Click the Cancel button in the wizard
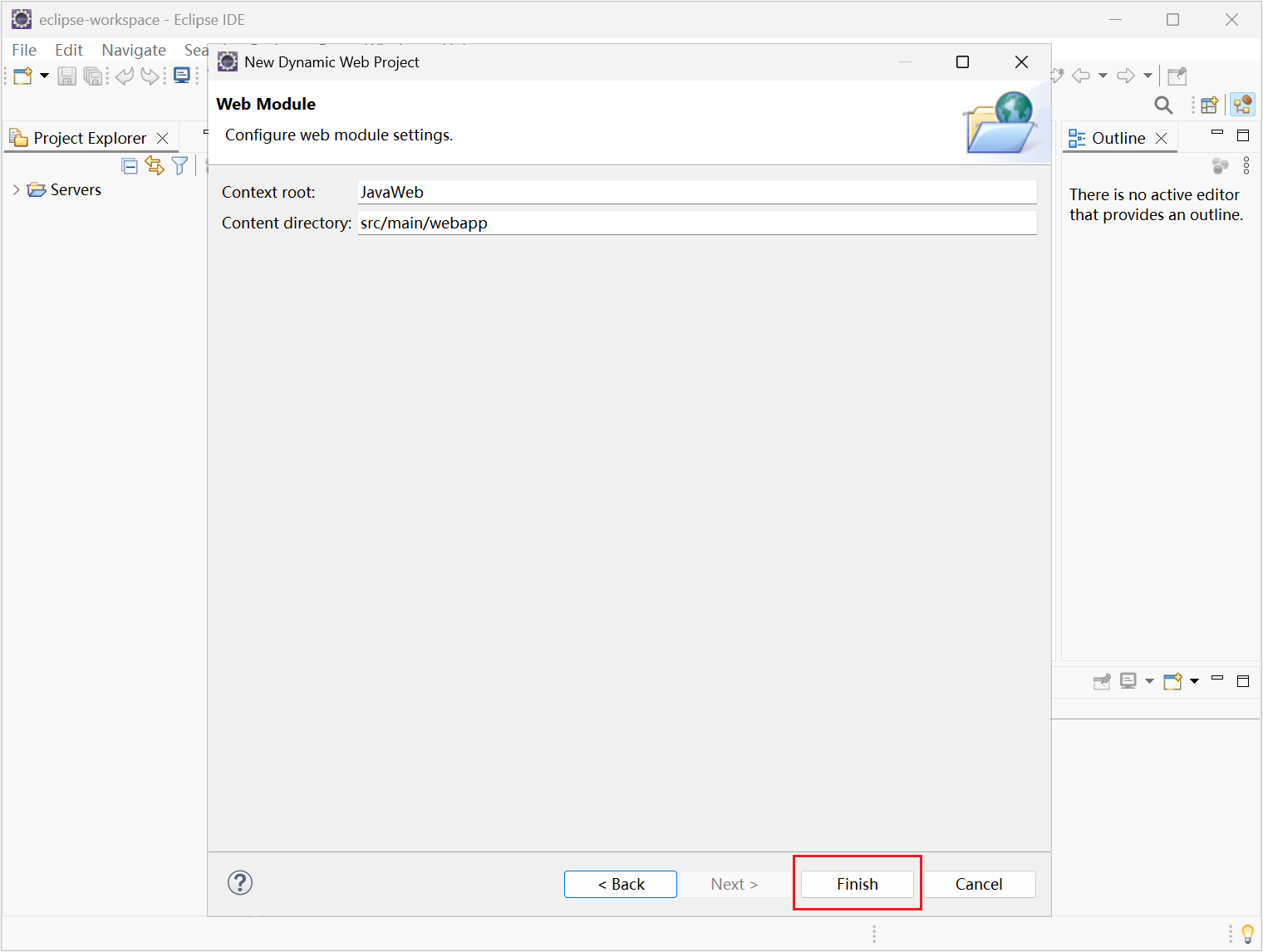Screen dimensions: 1263x952 click(979, 884)
